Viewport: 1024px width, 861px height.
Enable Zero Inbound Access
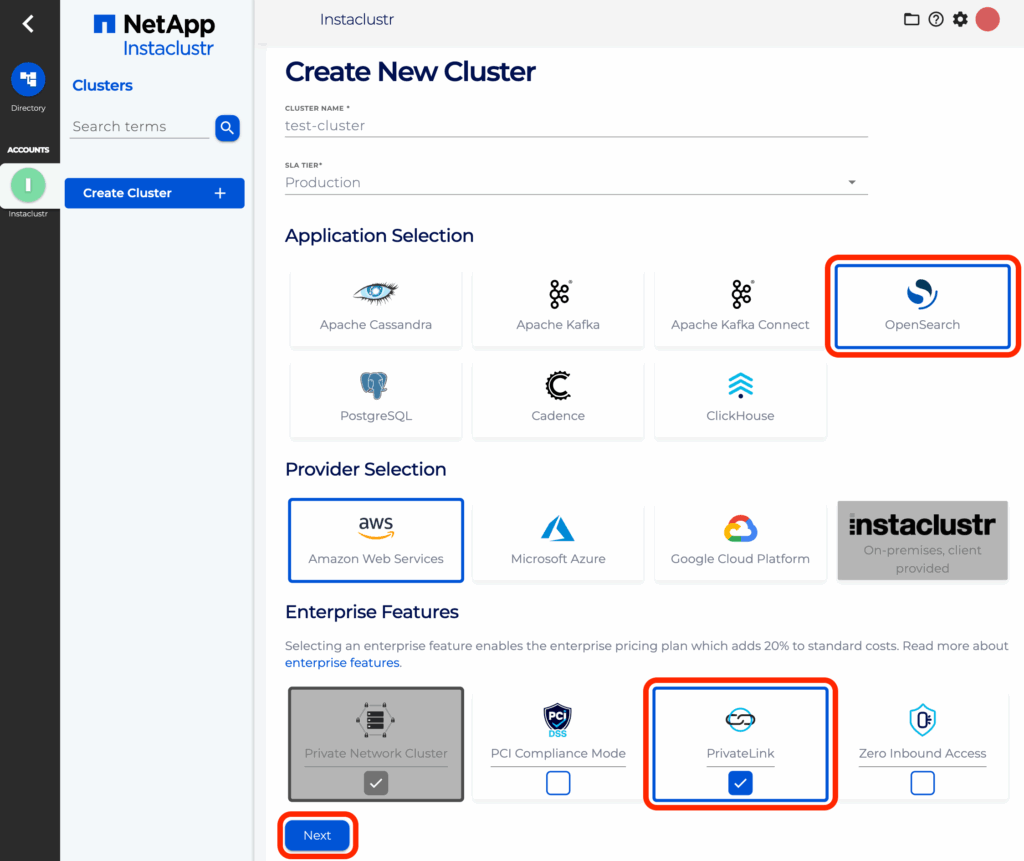[921, 784]
